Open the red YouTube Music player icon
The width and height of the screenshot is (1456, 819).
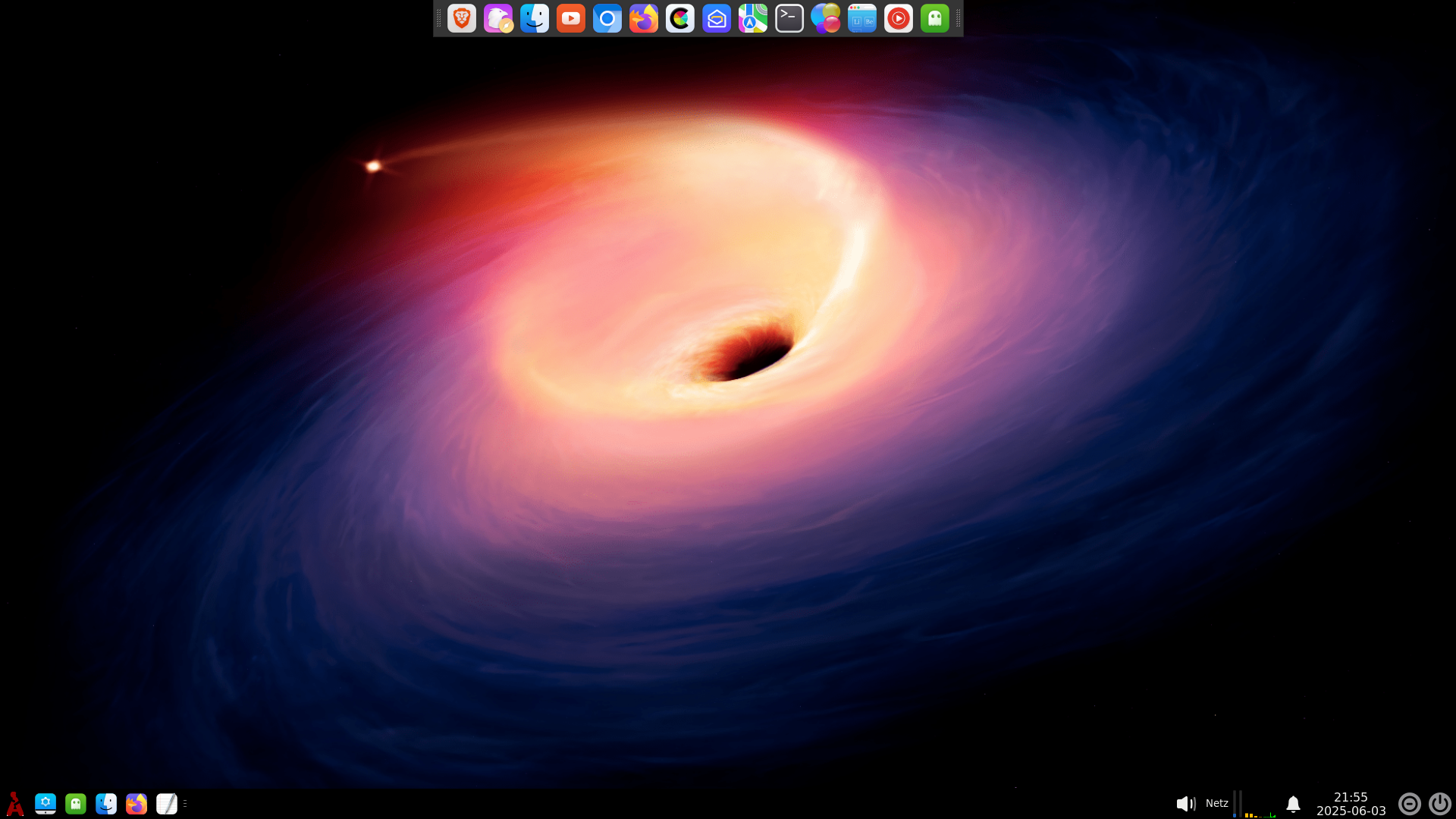pyautogui.click(x=898, y=18)
